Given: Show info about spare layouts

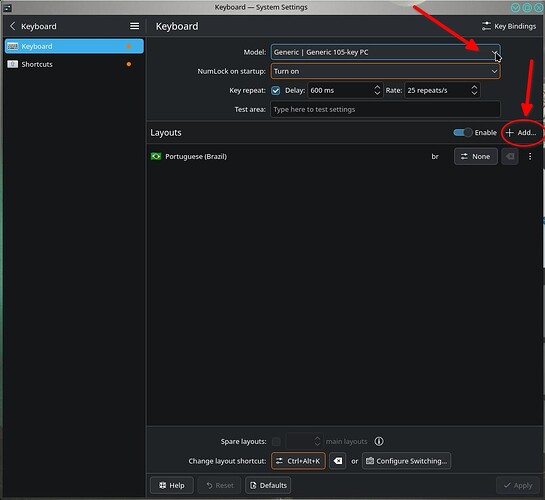Looking at the screenshot, I should (x=379, y=441).
